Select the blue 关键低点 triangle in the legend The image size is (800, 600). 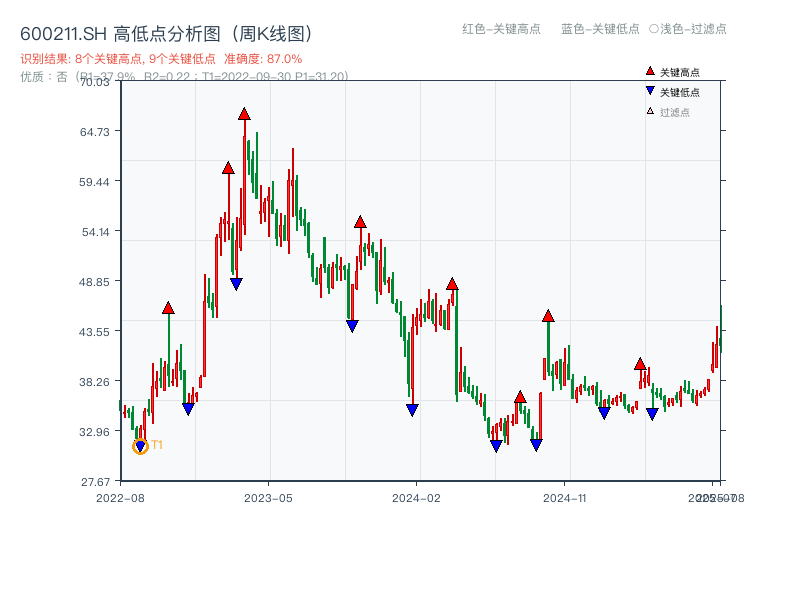648,88
